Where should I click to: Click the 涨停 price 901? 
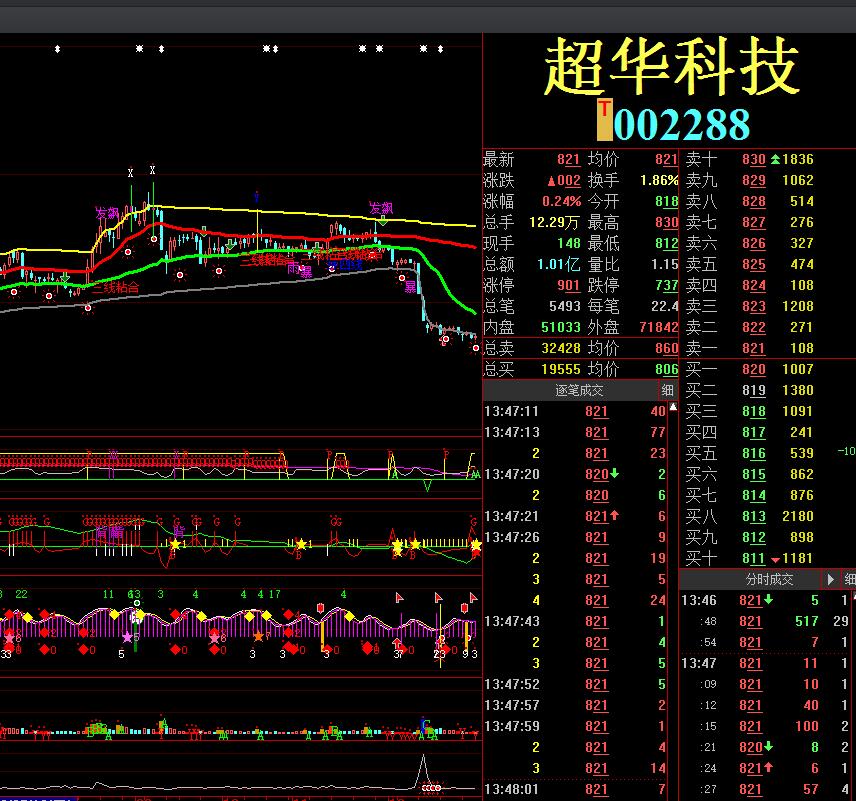(568, 285)
